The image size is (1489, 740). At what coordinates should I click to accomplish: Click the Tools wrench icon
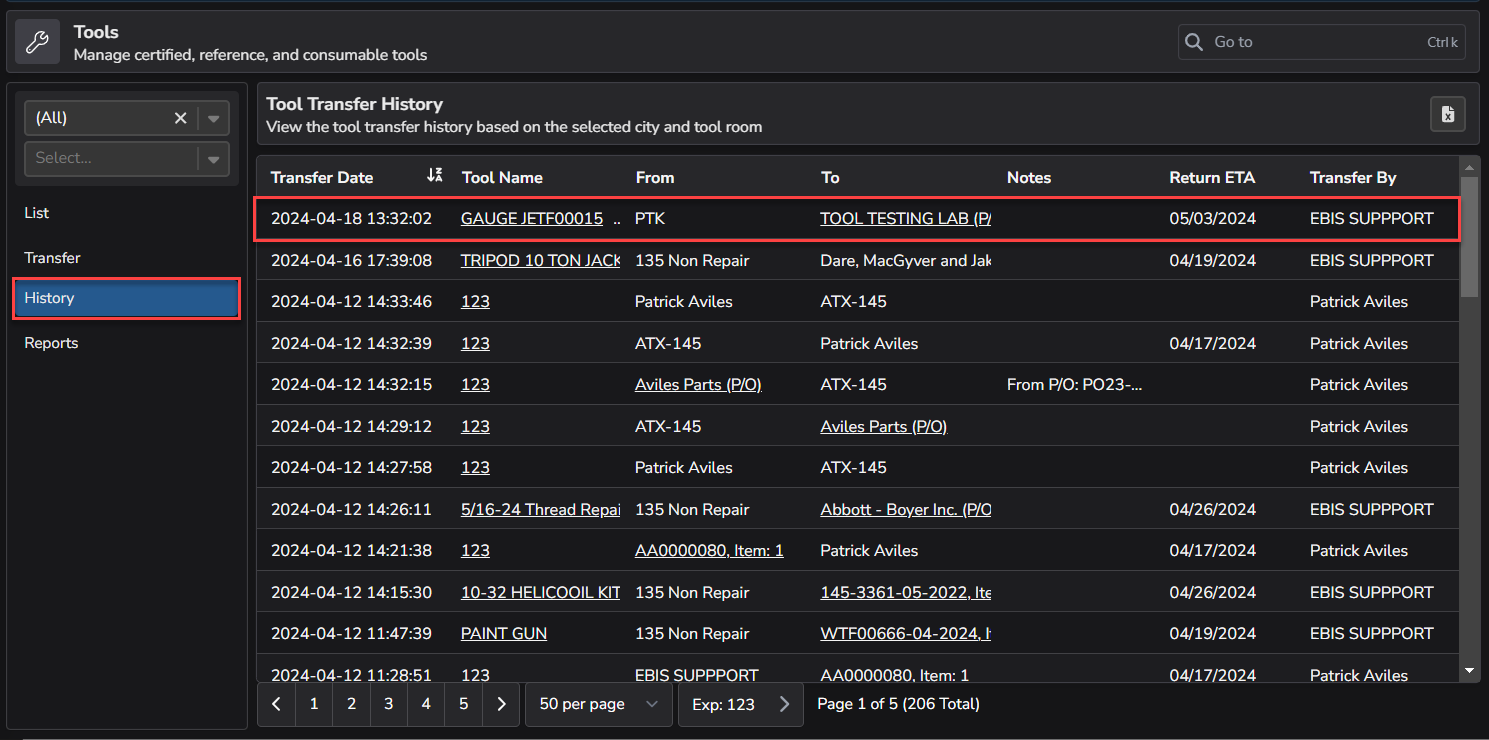[x=37, y=42]
